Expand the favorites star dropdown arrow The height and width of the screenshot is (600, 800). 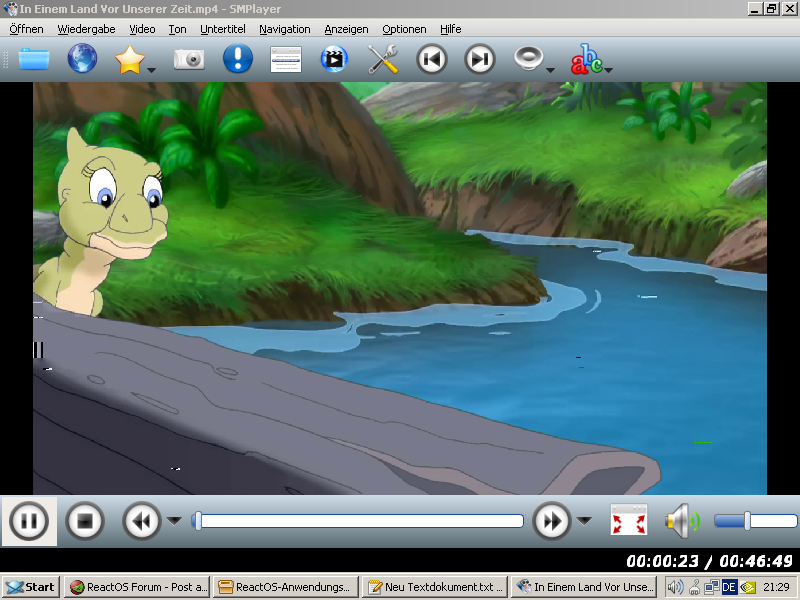152,70
